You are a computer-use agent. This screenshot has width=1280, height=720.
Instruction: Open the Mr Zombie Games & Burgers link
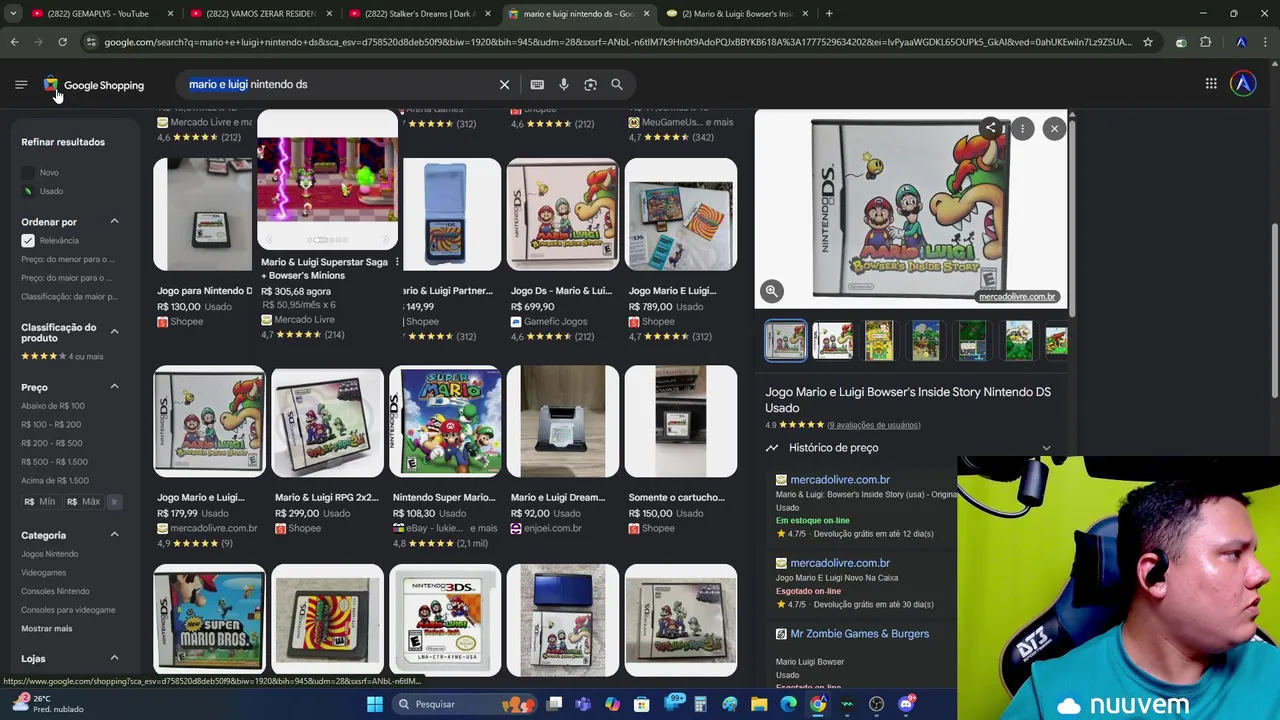(x=860, y=634)
